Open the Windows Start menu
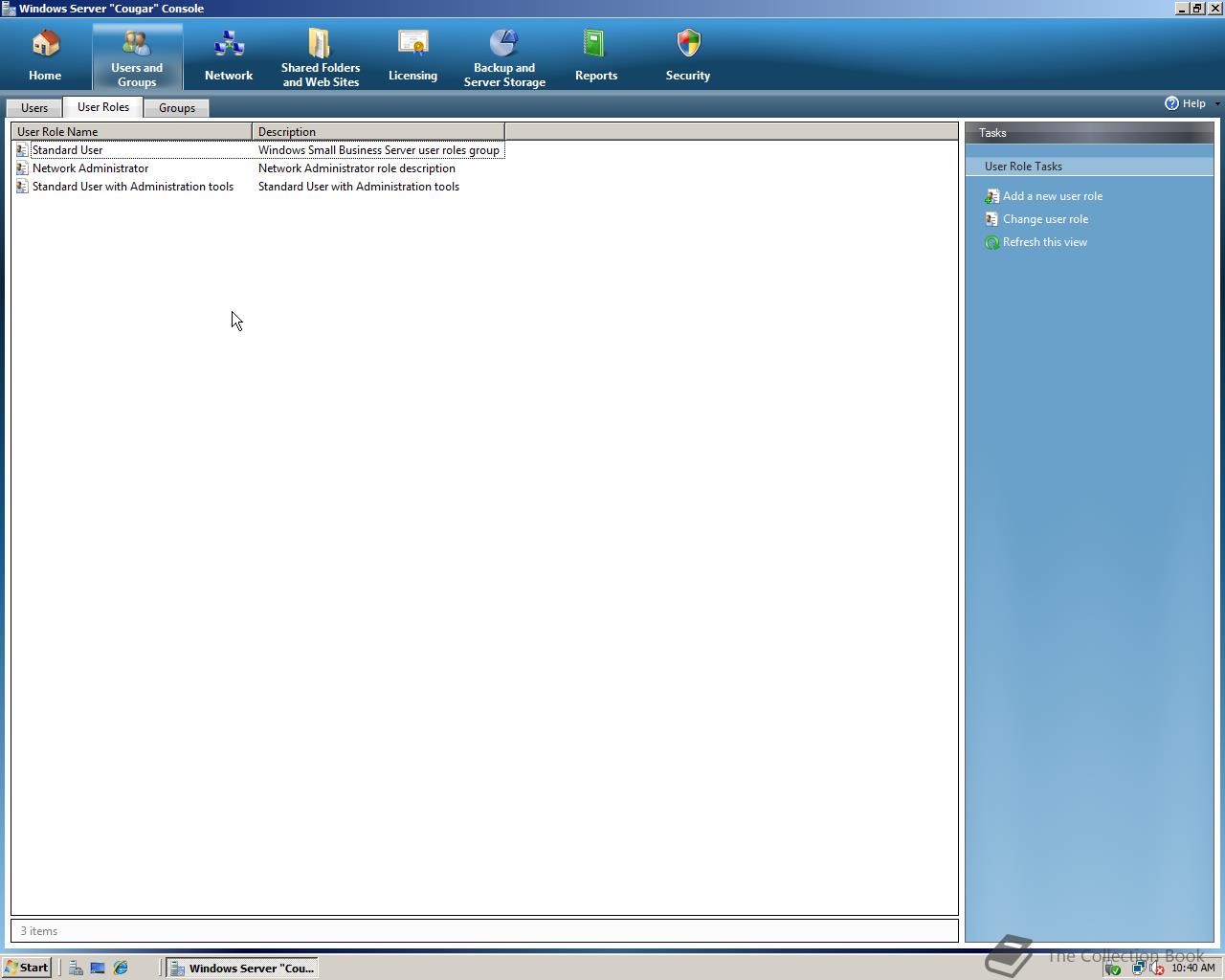This screenshot has height=980, width=1225. click(27, 968)
